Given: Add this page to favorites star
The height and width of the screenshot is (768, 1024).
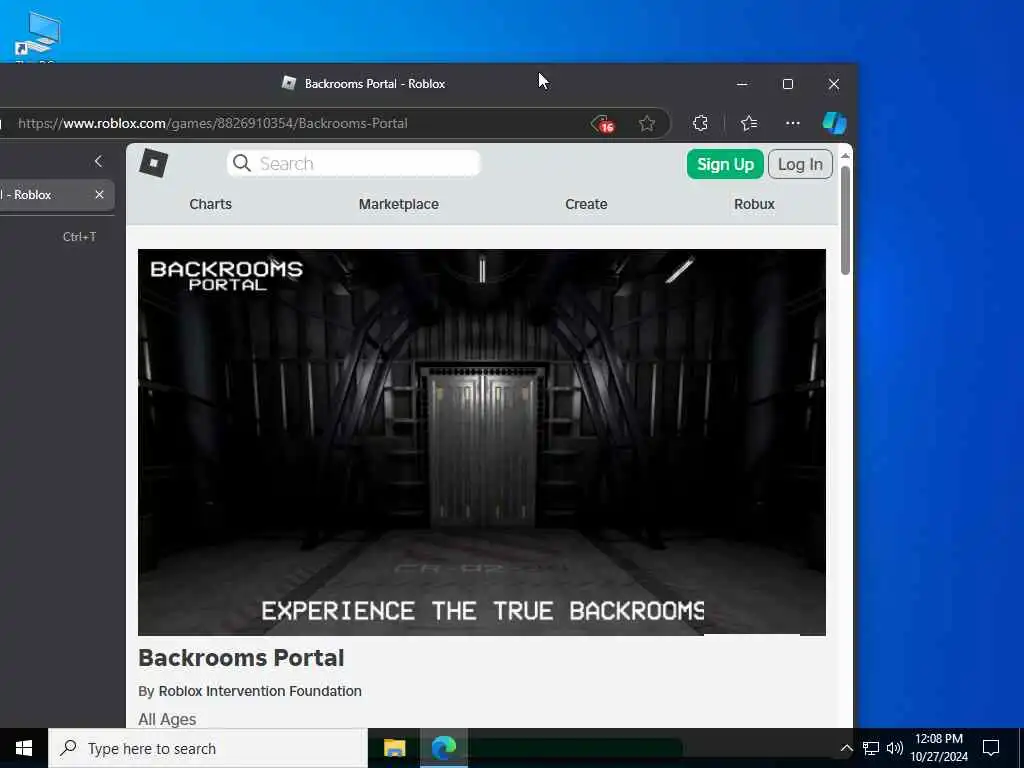Looking at the screenshot, I should (x=647, y=123).
